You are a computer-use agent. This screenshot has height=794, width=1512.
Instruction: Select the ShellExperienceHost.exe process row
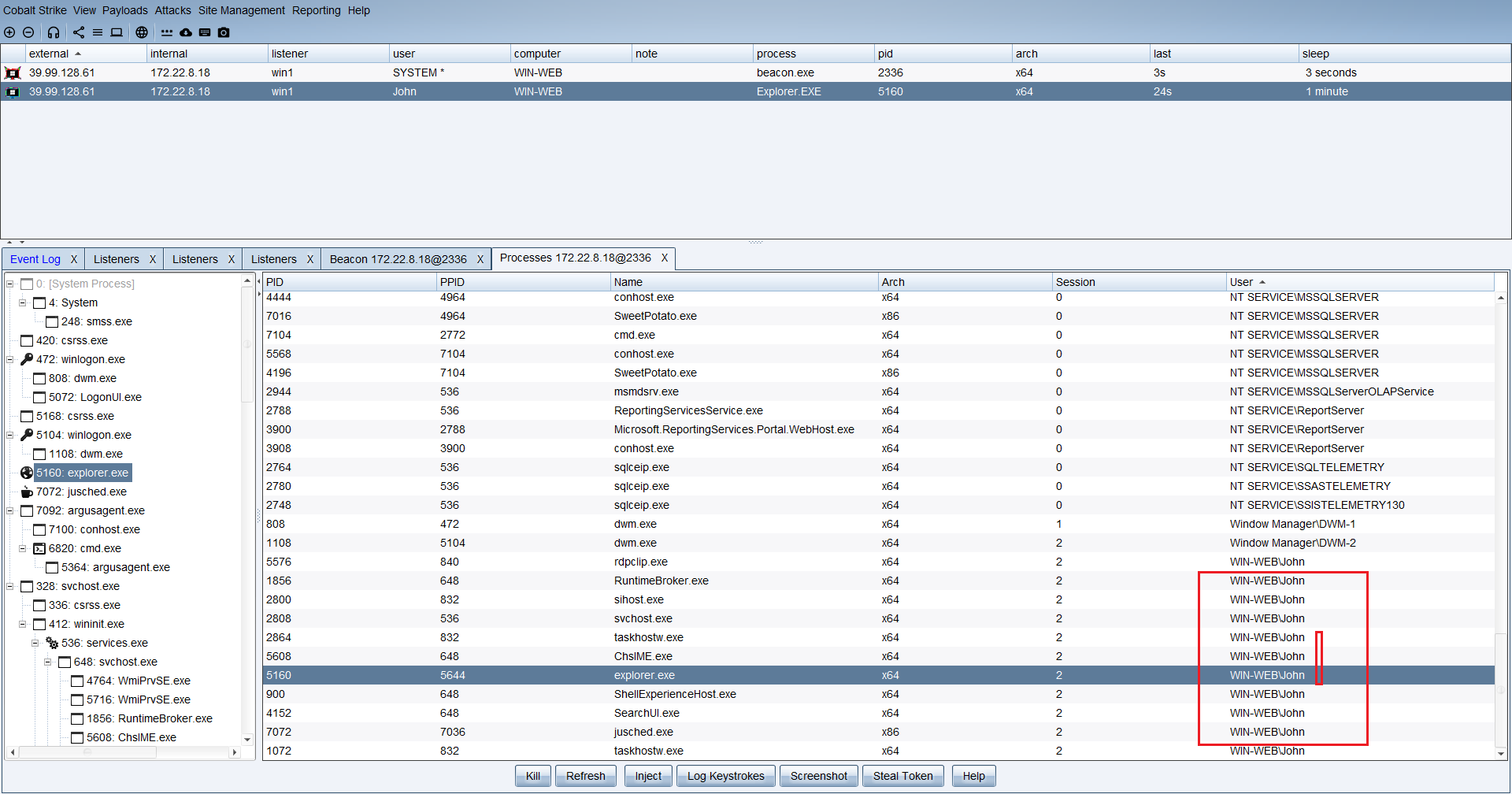[x=879, y=694]
